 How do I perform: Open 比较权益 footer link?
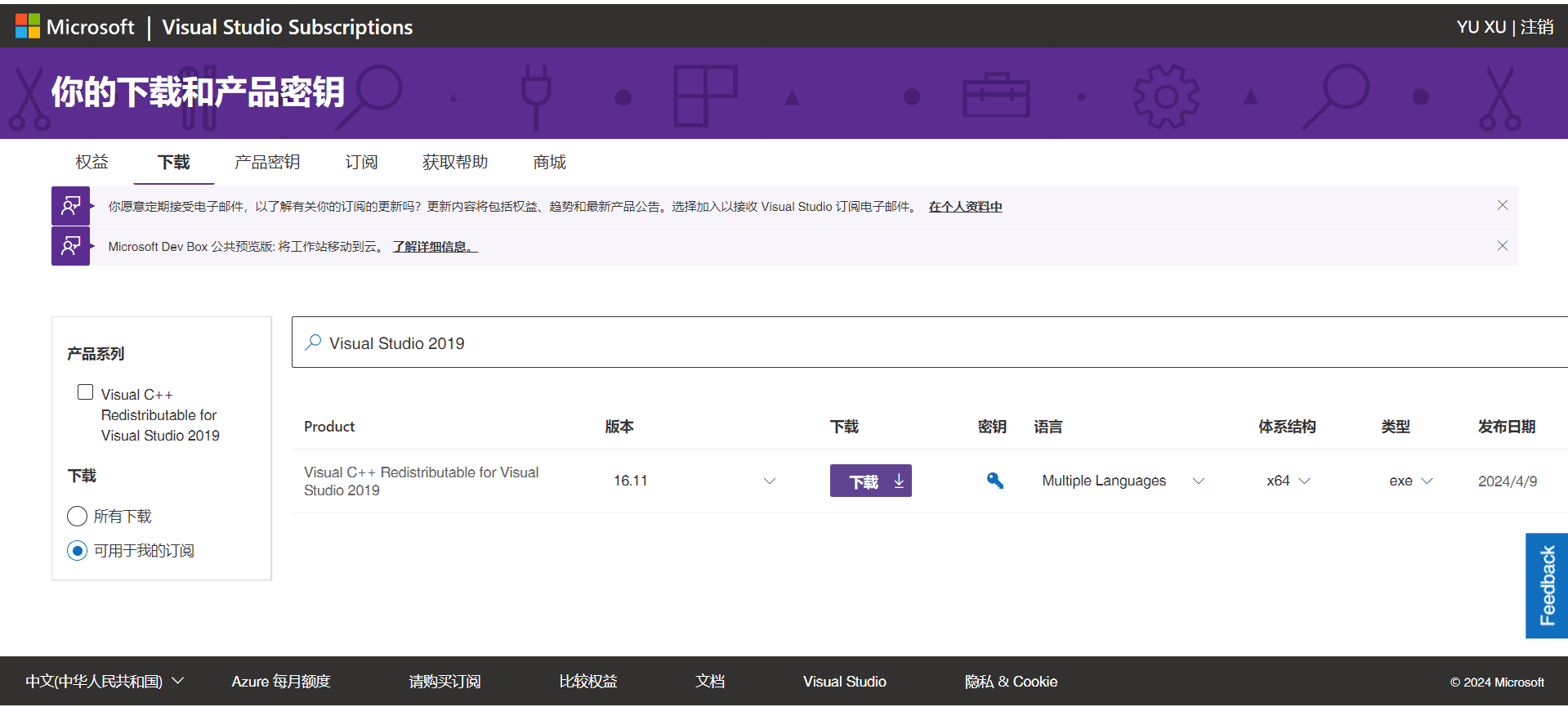[x=588, y=681]
